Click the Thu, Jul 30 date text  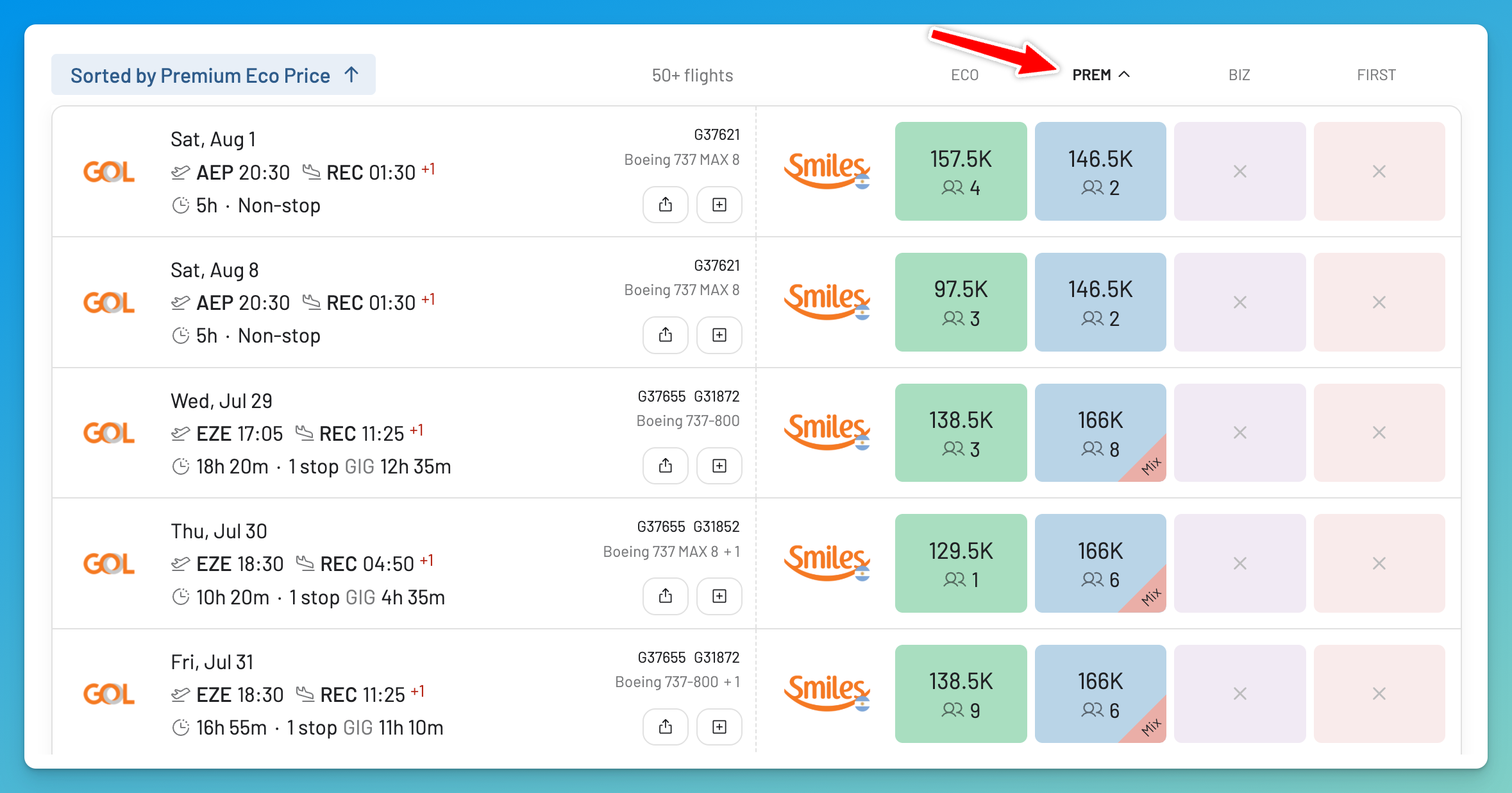pos(219,531)
